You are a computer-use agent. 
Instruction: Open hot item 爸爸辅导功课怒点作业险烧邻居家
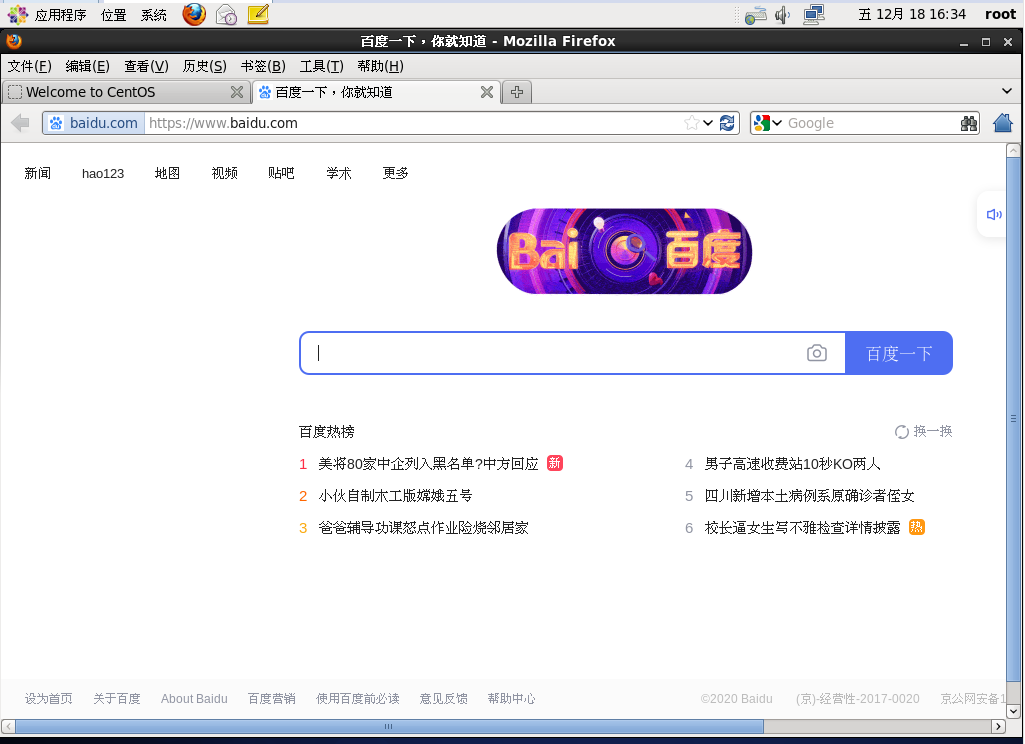click(x=423, y=528)
